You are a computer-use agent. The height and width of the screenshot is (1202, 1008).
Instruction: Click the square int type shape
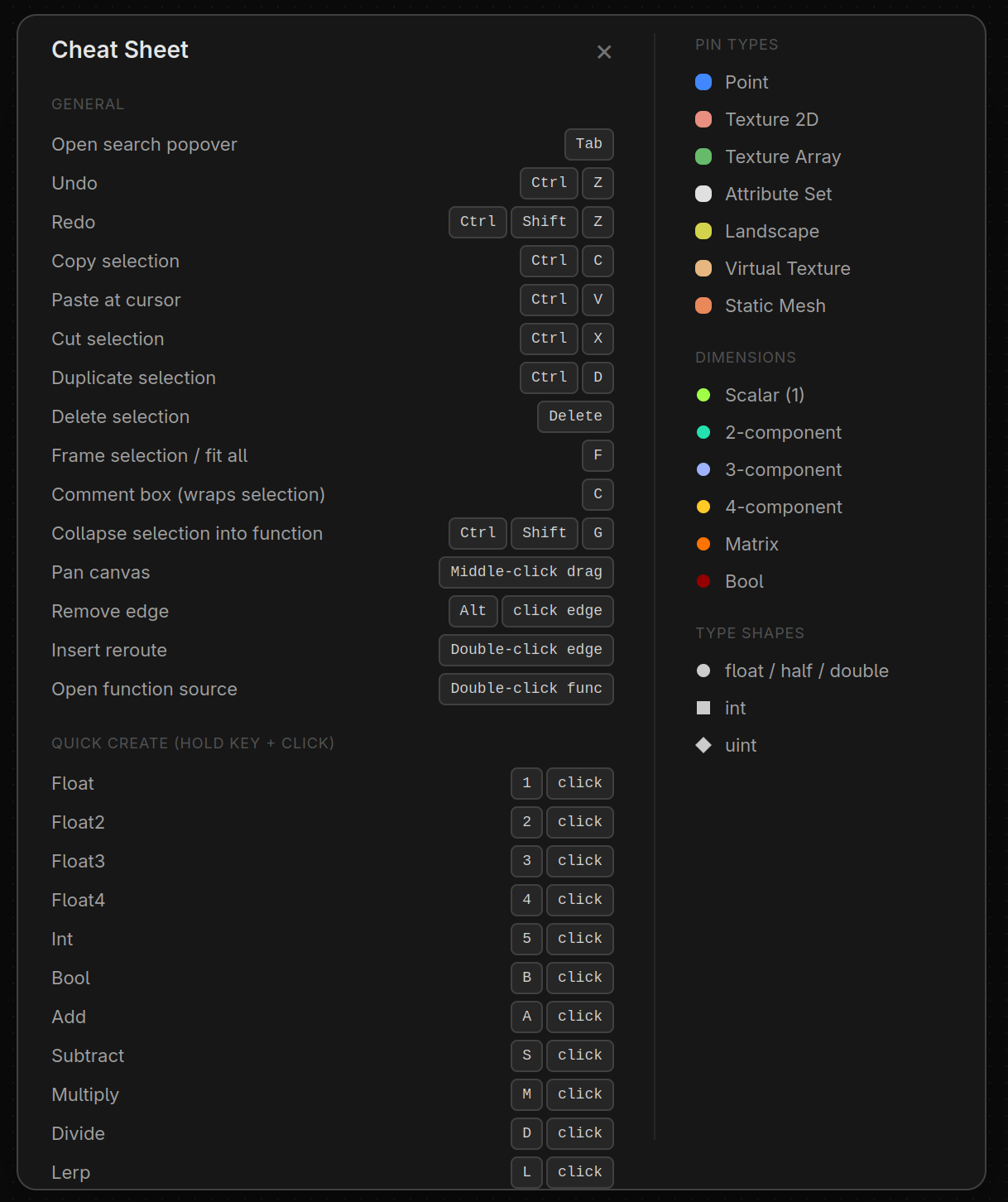[703, 708]
